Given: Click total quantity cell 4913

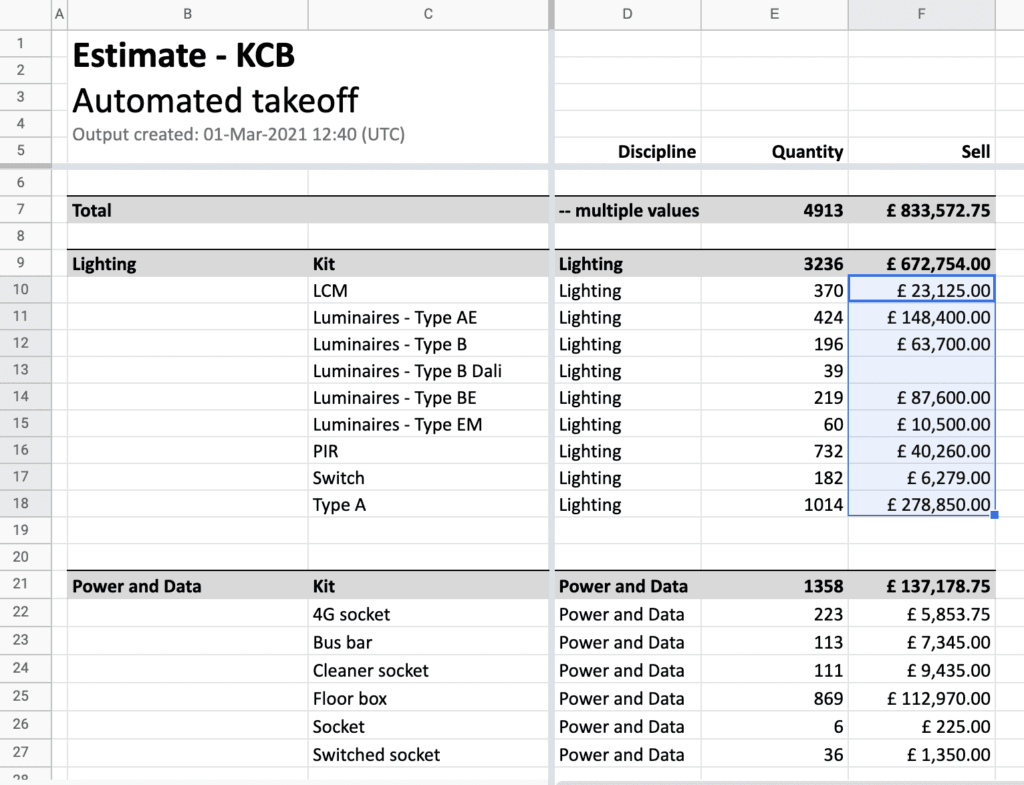Looking at the screenshot, I should (x=775, y=210).
